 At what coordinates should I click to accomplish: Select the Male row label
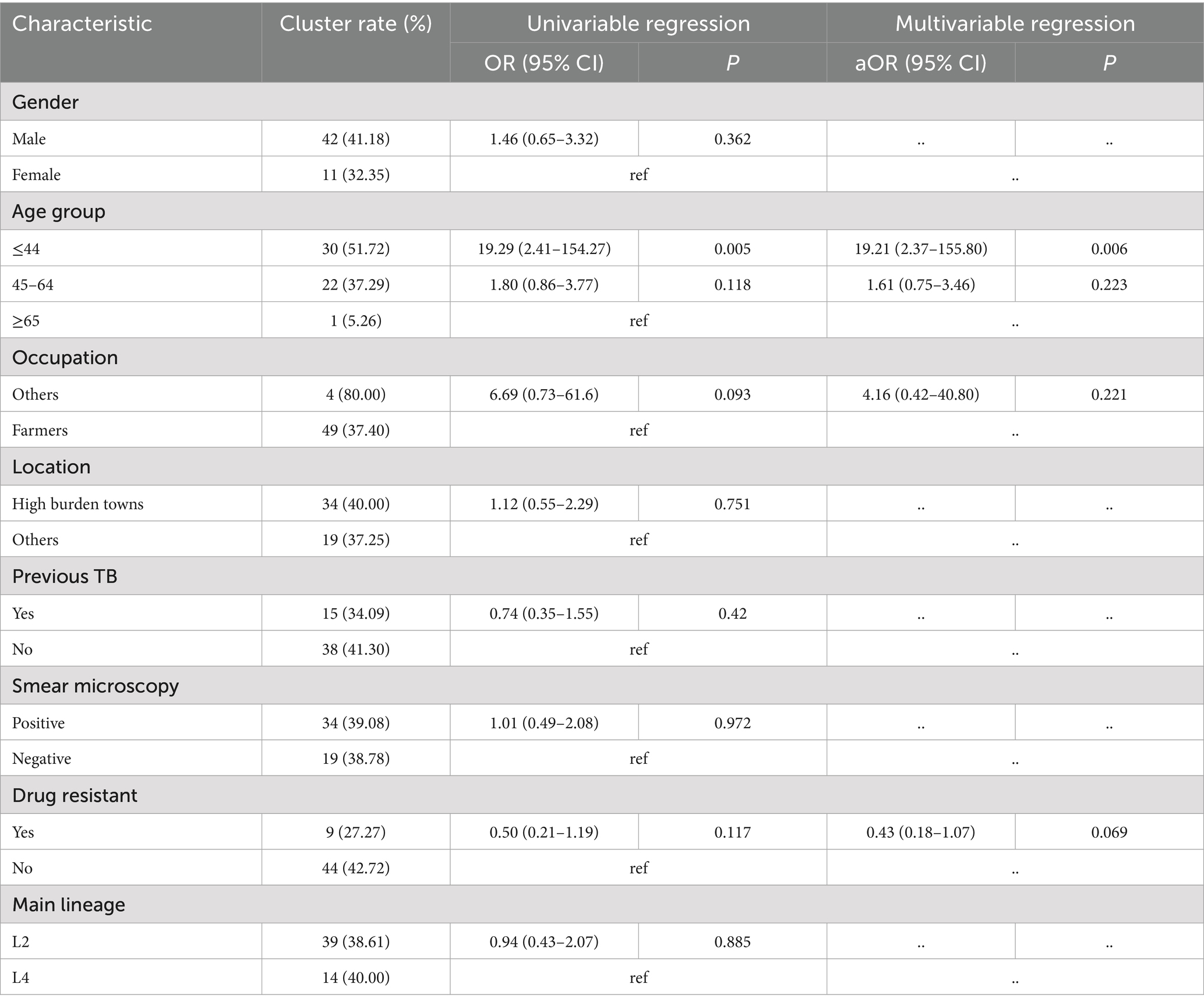pos(29,139)
